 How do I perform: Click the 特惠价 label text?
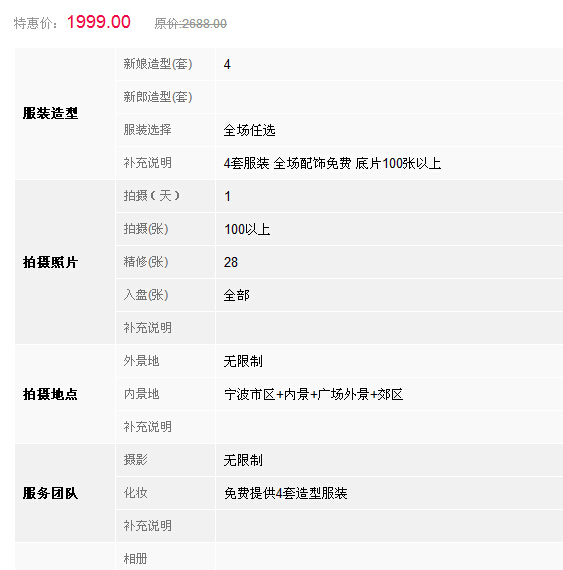coord(35,24)
